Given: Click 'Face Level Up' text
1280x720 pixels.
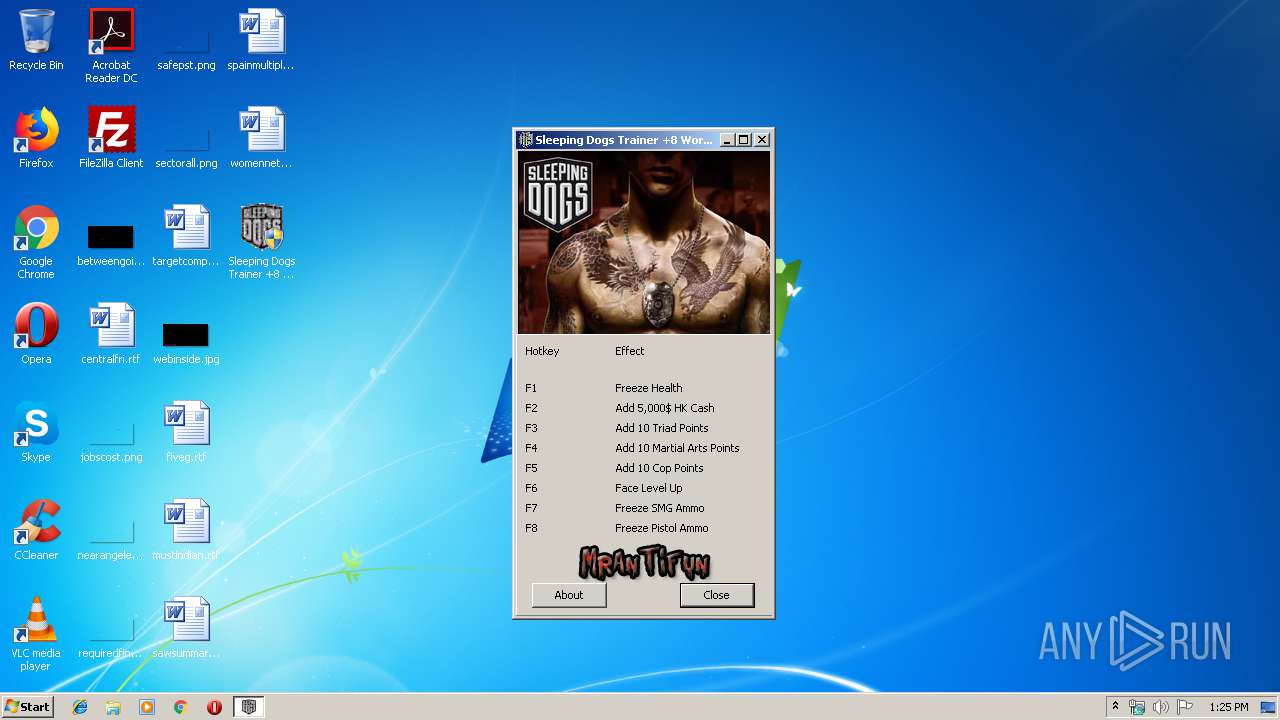Looking at the screenshot, I should click(x=649, y=488).
